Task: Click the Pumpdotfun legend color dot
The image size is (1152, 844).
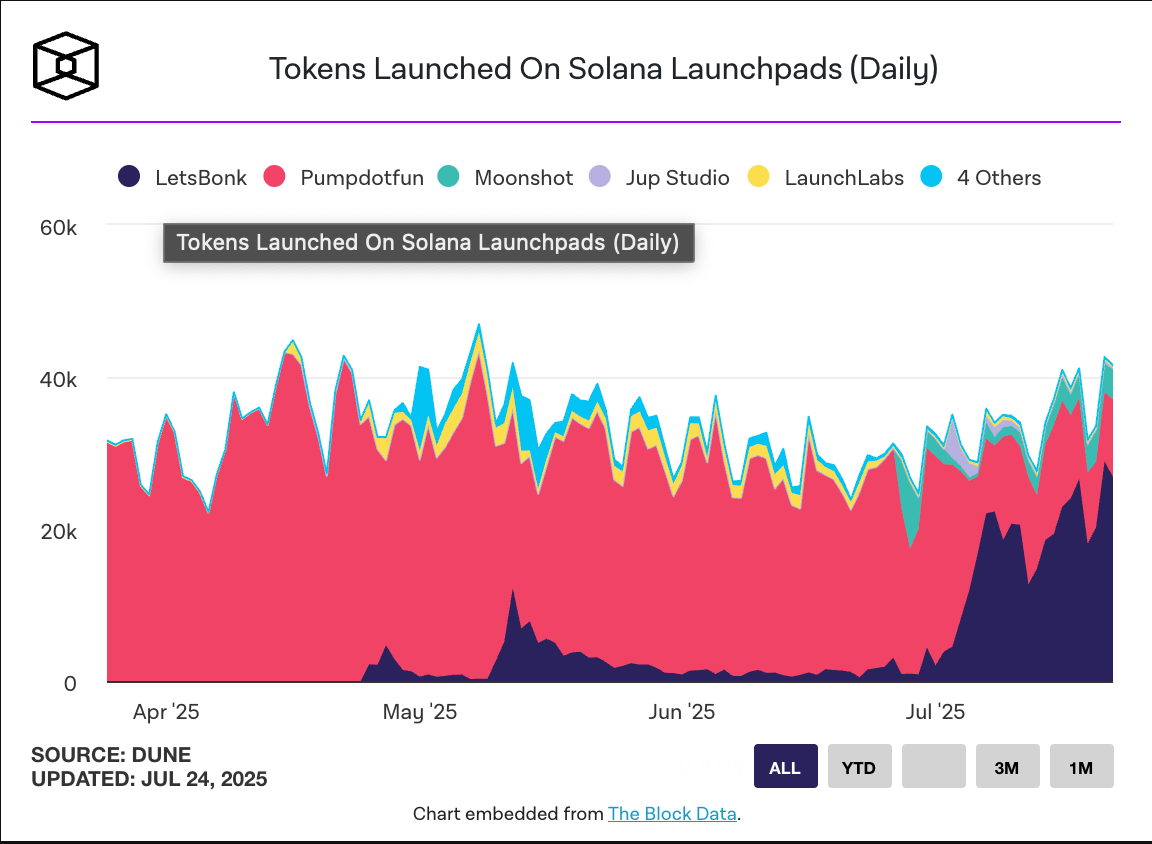Action: pyautogui.click(x=273, y=177)
